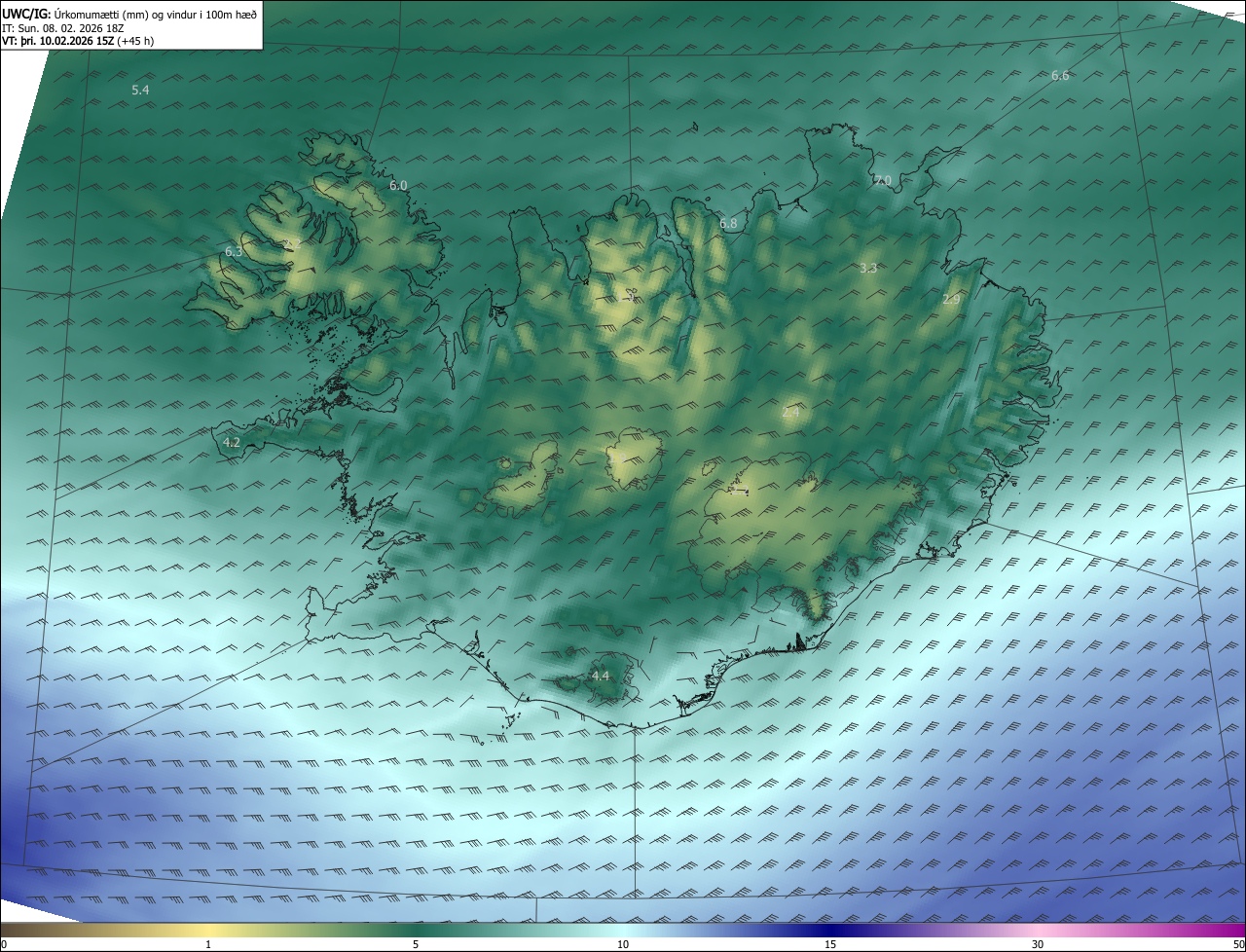The image size is (1246, 952).
Task: Pick the dark blue colorbar segment near 15
Action: coord(830,931)
